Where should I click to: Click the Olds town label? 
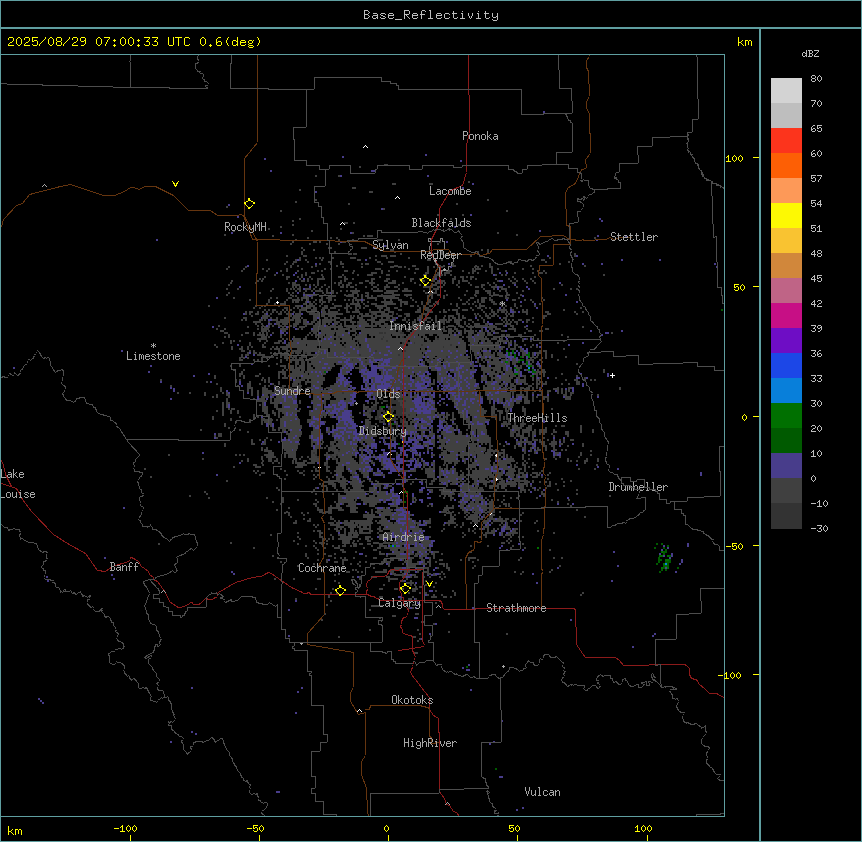coord(388,394)
